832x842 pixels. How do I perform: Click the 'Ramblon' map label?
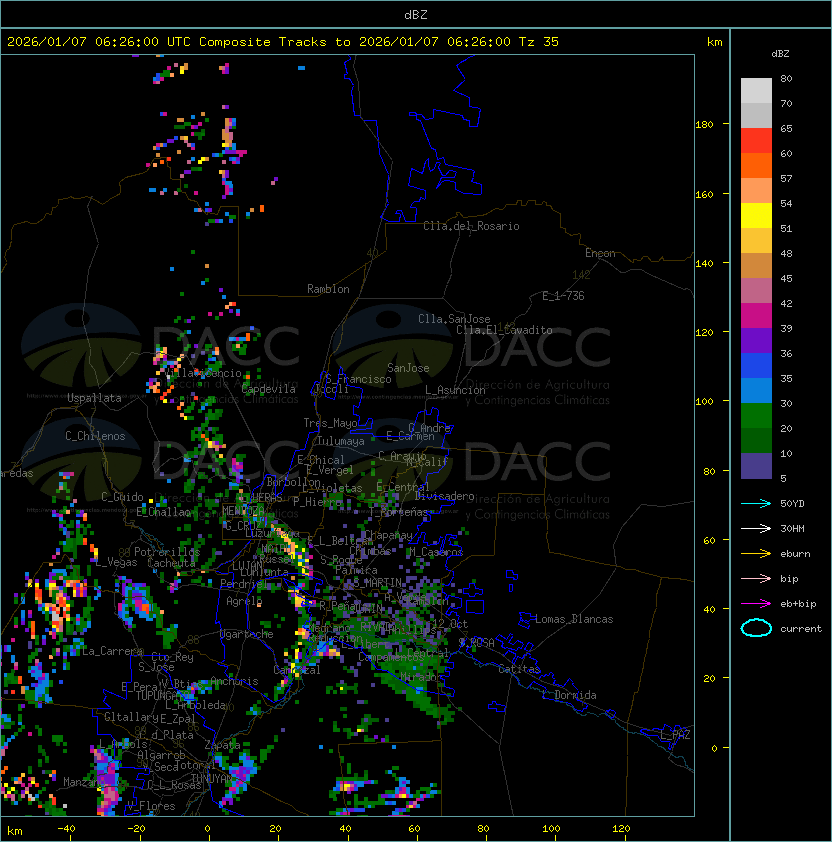pyautogui.click(x=328, y=289)
